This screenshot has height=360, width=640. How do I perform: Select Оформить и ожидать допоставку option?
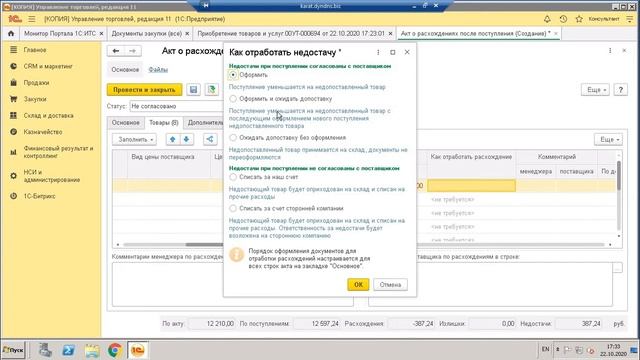(x=233, y=99)
